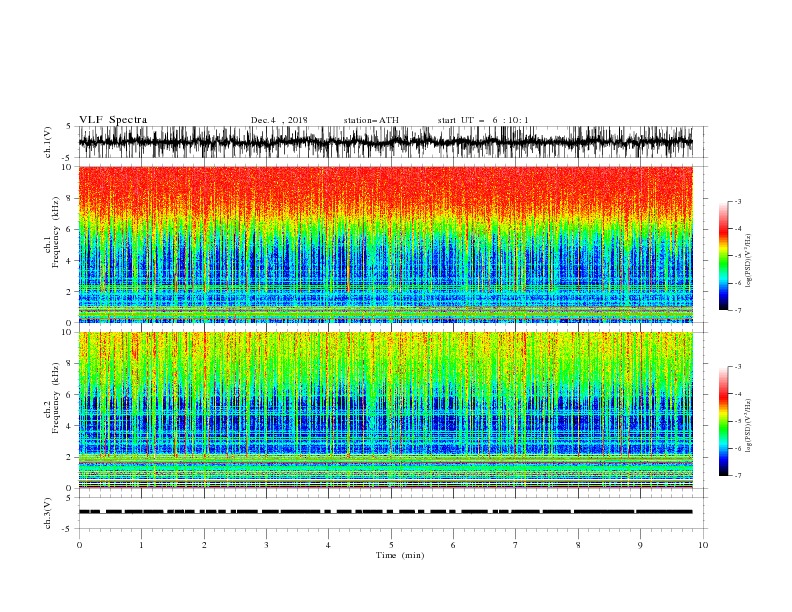792x612 pixels.
Task: Click the time axis tick label '3'
Action: (x=266, y=545)
